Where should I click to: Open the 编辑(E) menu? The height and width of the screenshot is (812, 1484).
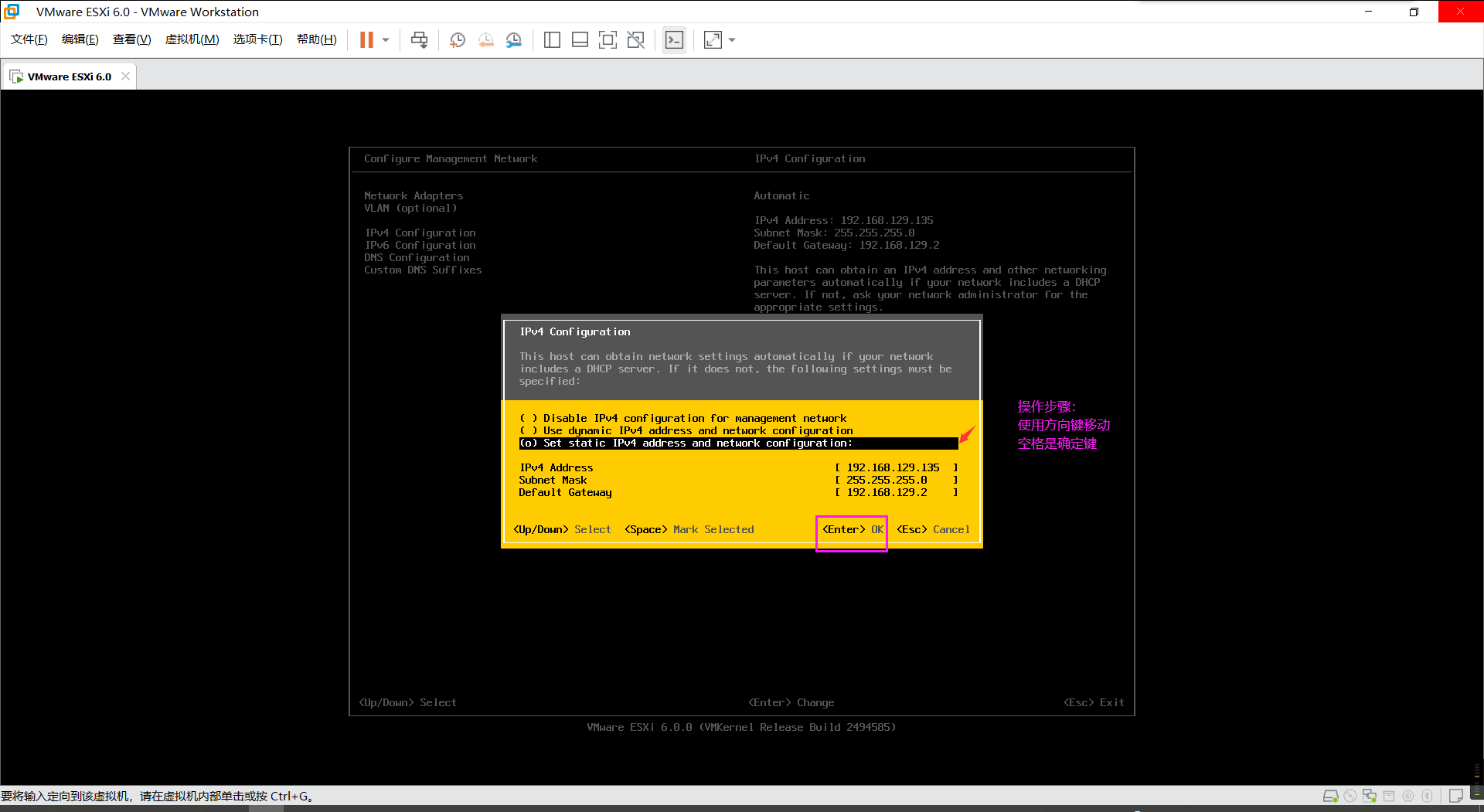80,39
